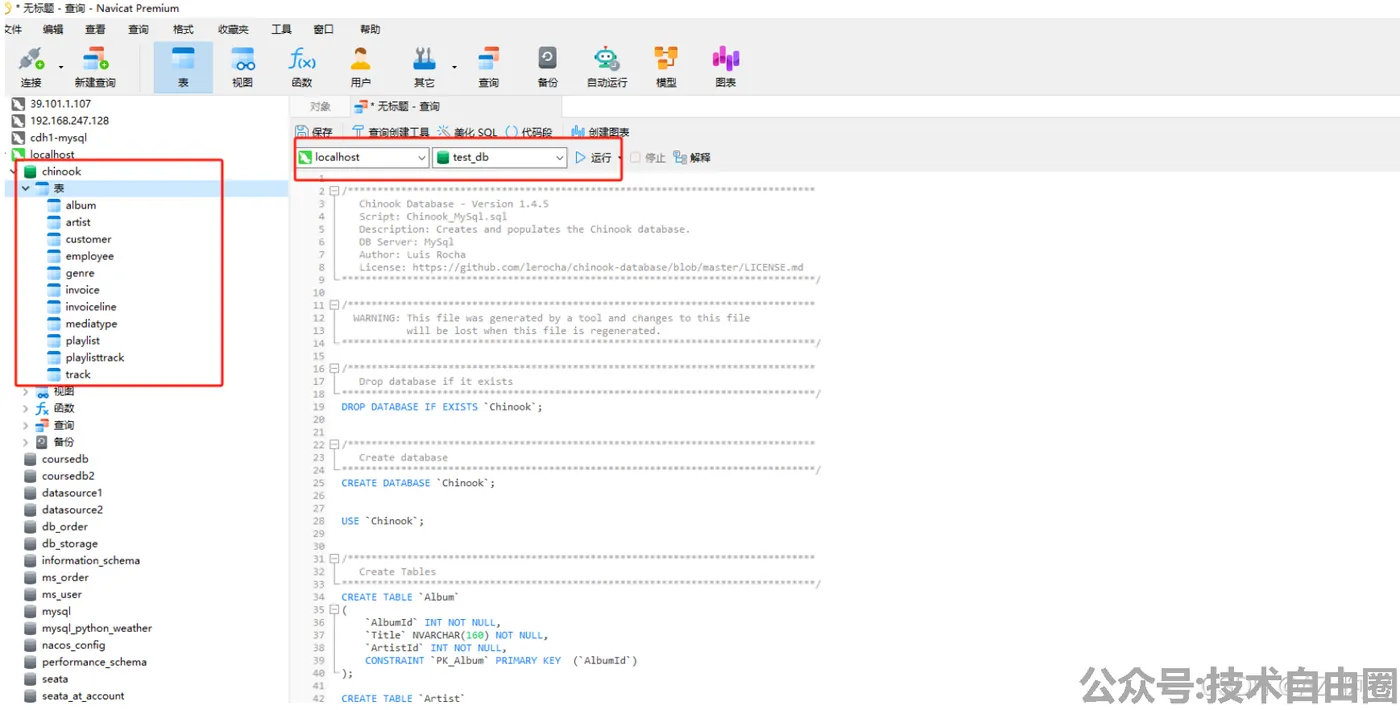Expand the 备份 node under chinook
Viewport: 1400px width, 710px height.
(26, 442)
